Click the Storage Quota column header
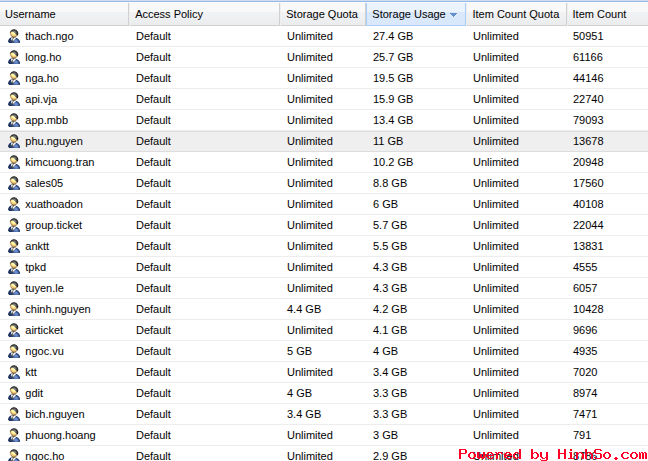Image resolution: width=648 pixels, height=461 pixels. [321, 15]
